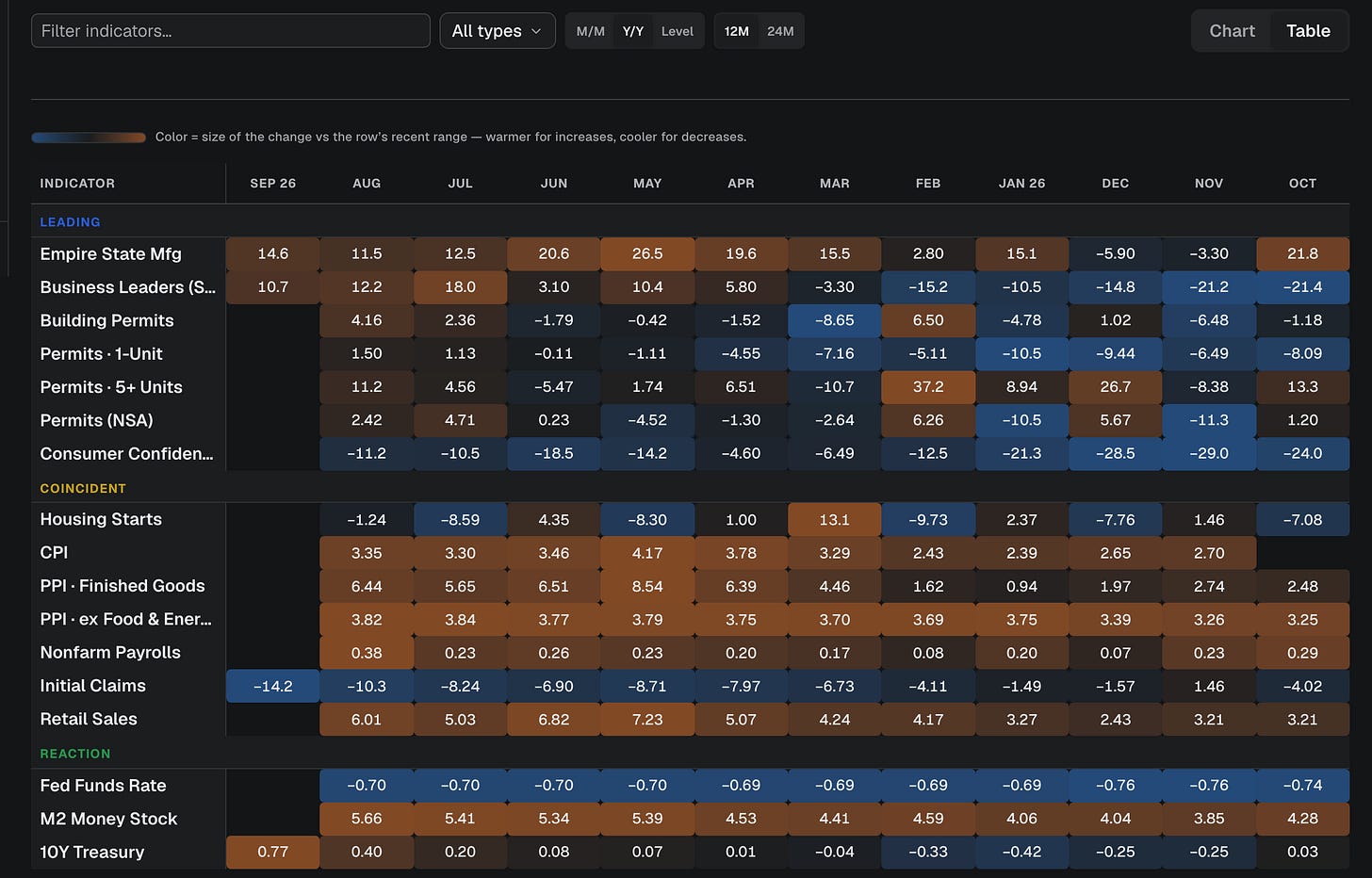This screenshot has width=1372, height=878.
Task: Click the JUN column header
Action: click(554, 184)
